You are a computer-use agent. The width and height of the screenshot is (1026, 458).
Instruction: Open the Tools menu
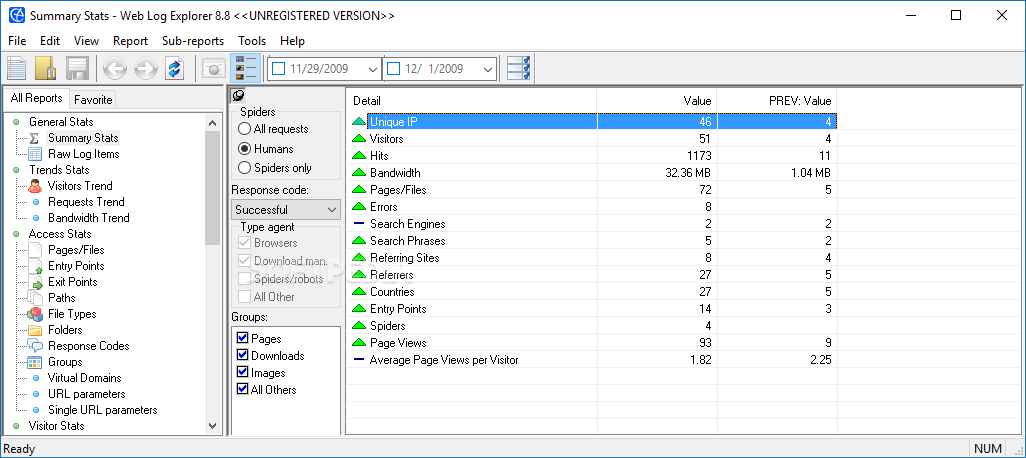[252, 41]
